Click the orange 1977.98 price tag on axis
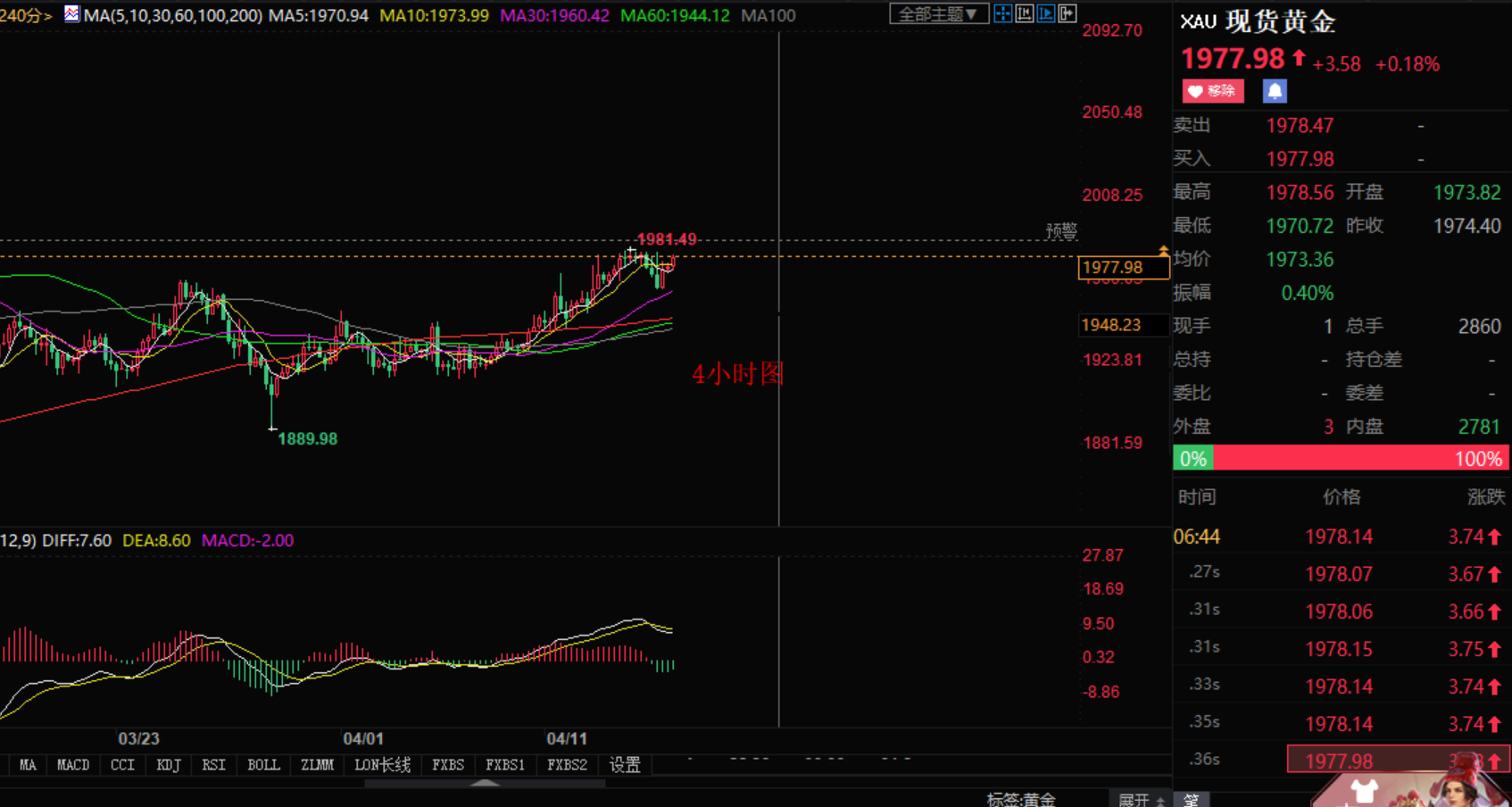The width and height of the screenshot is (1512, 807). coord(1123,268)
